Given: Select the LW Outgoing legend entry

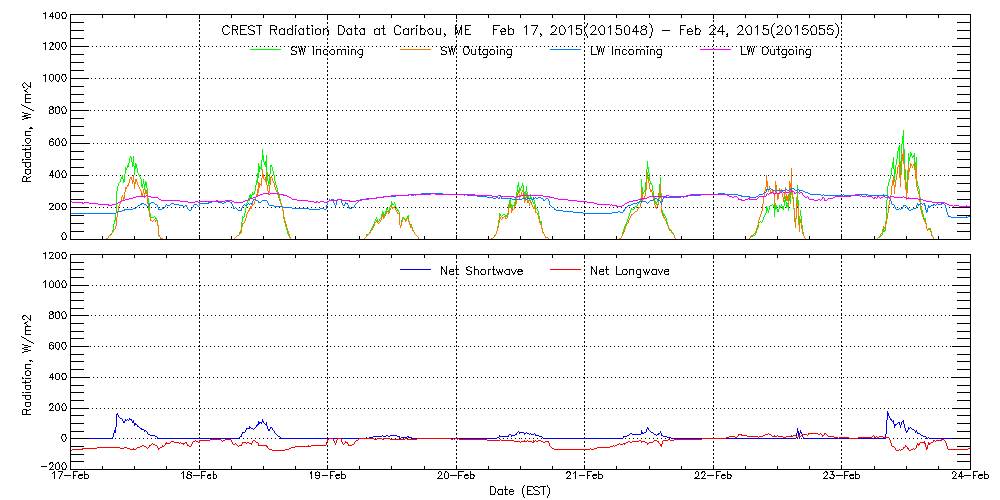Looking at the screenshot, I should tap(775, 52).
